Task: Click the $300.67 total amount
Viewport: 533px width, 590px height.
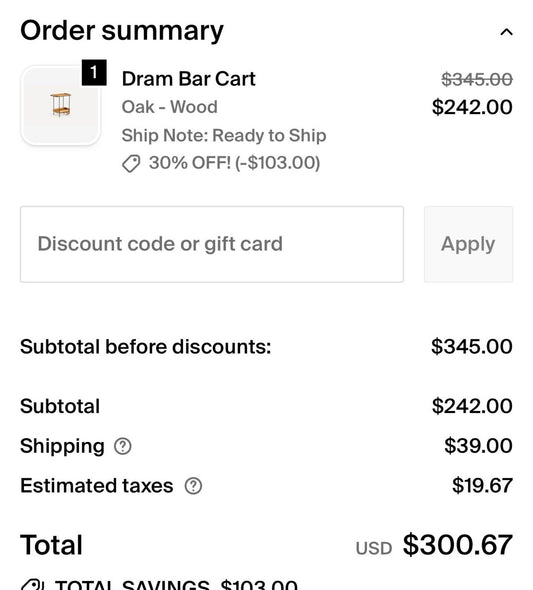Action: coord(458,544)
